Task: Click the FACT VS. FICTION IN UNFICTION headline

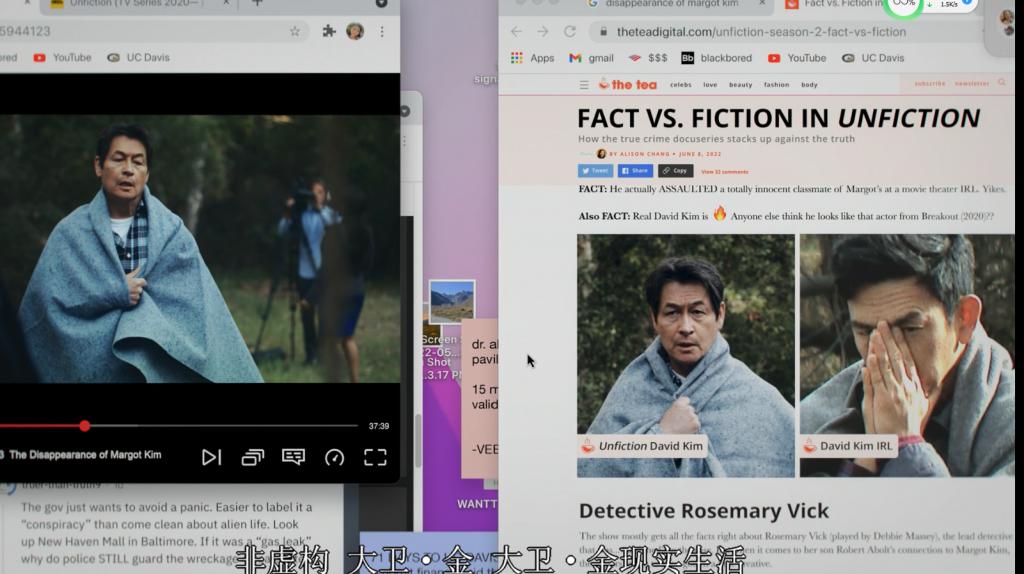Action: pyautogui.click(x=778, y=118)
